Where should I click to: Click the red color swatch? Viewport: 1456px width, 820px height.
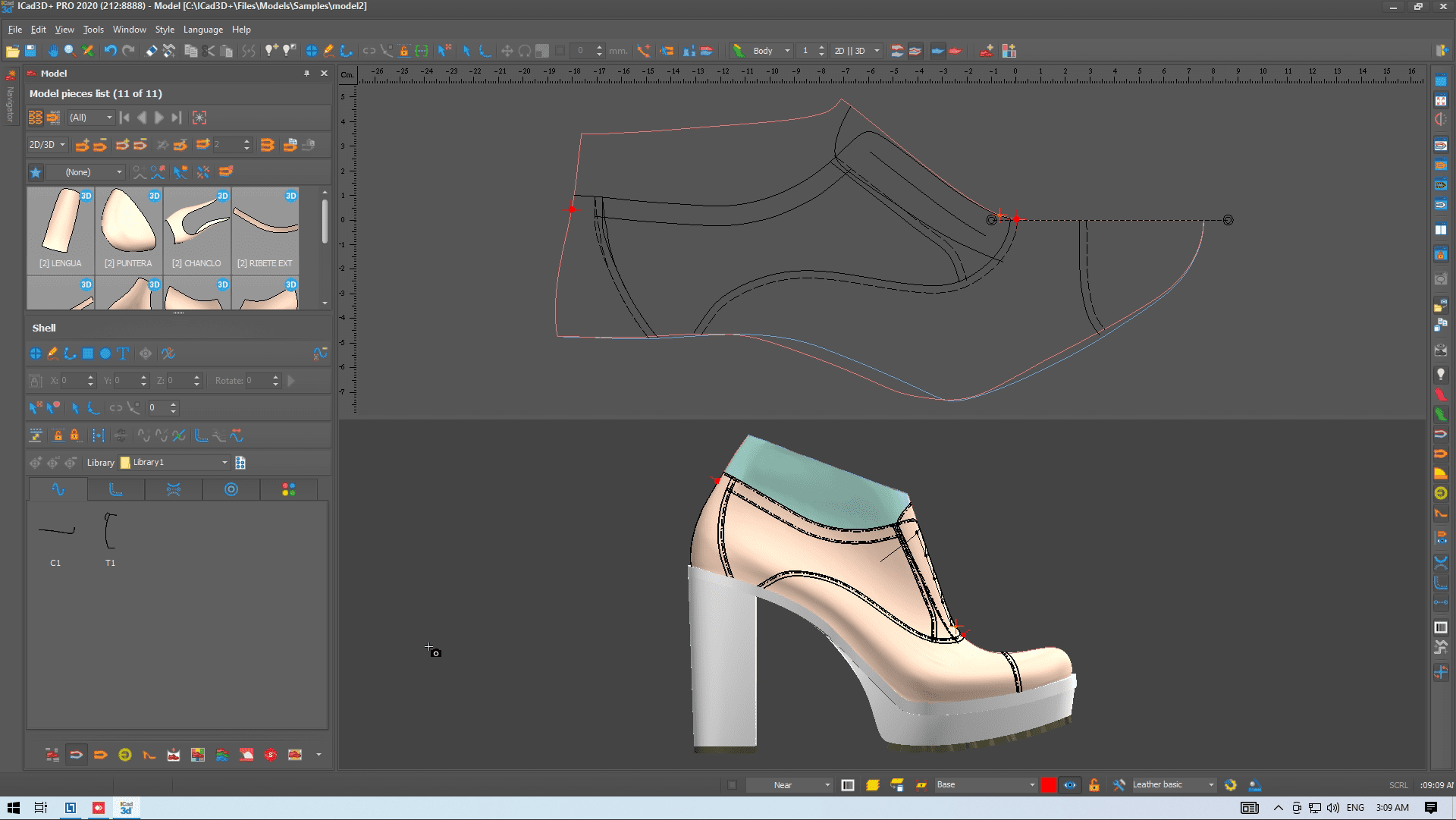coord(1048,785)
